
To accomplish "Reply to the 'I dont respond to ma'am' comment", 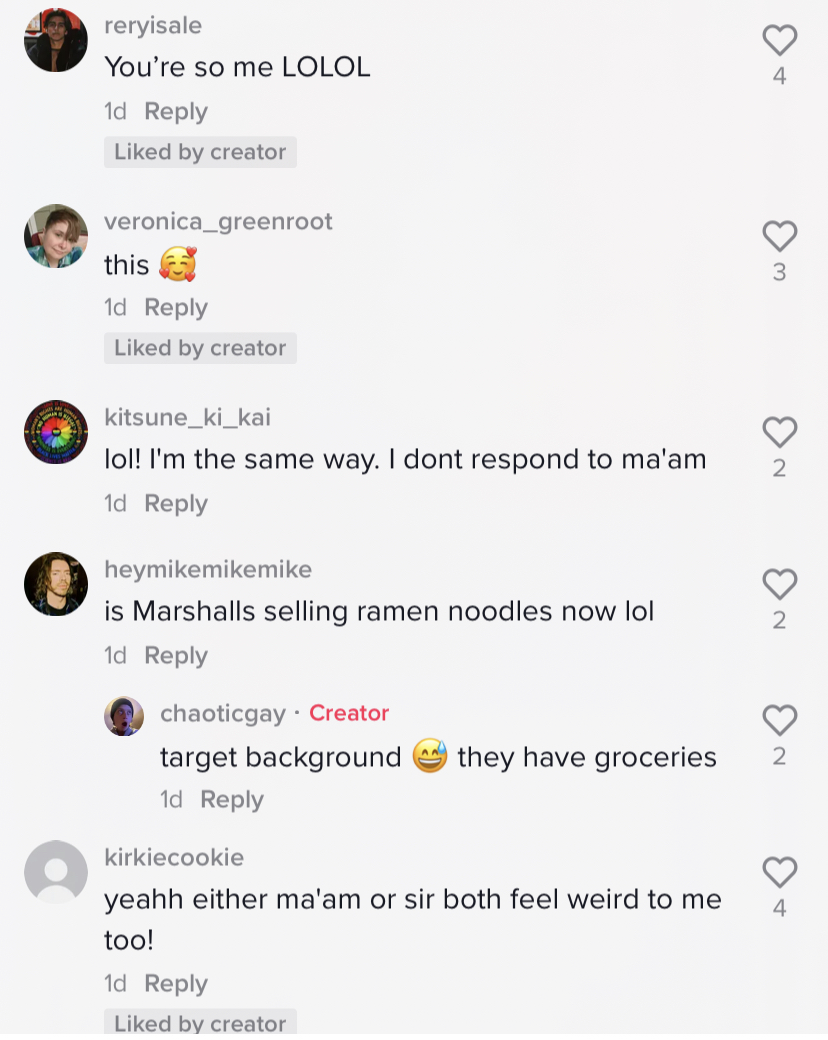I will tap(176, 503).
